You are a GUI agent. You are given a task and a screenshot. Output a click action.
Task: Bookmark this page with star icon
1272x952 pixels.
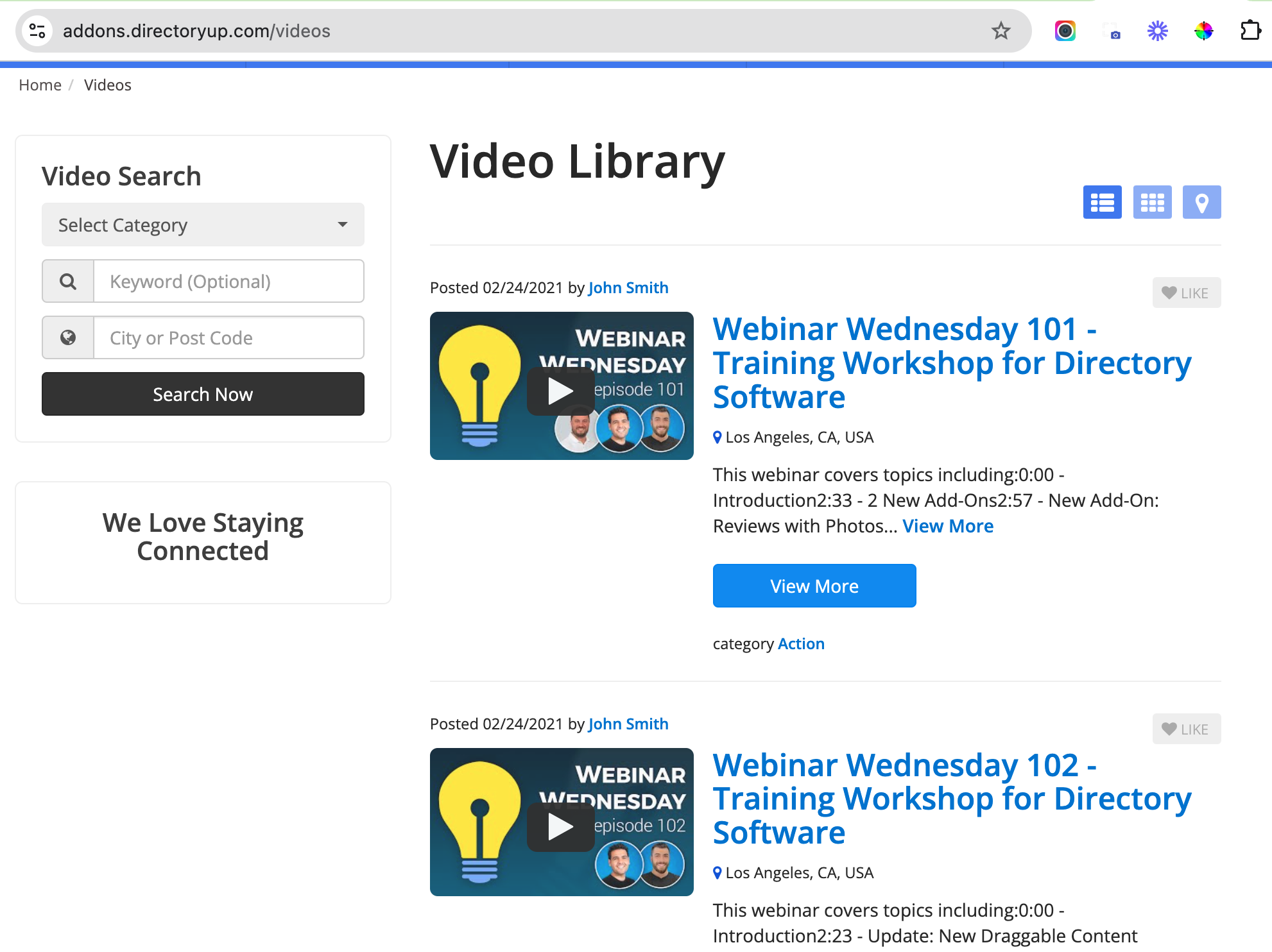(x=1001, y=31)
